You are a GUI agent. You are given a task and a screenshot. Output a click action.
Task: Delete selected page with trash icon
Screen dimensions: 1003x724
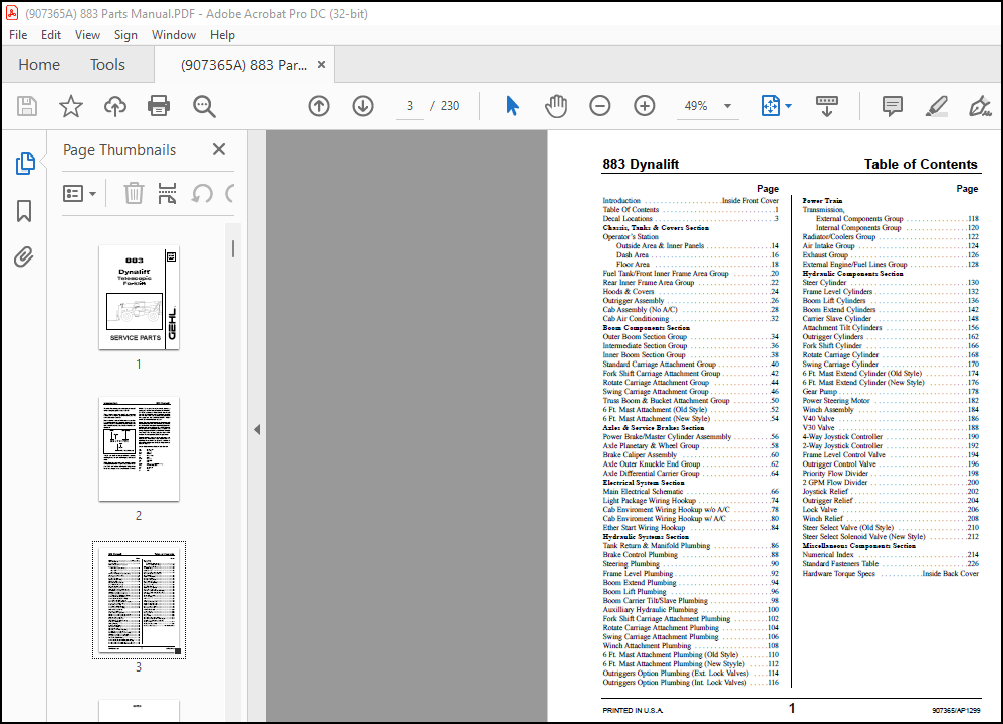click(x=134, y=193)
